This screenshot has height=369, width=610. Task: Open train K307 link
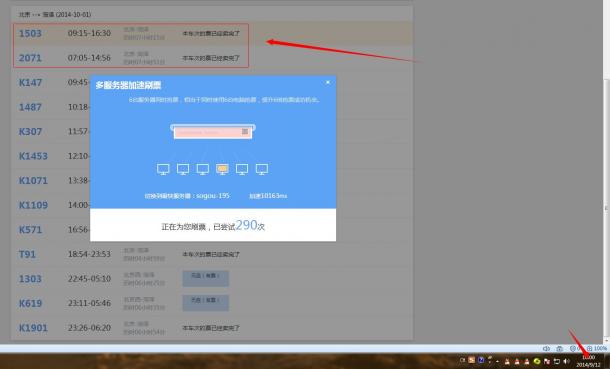[x=30, y=131]
